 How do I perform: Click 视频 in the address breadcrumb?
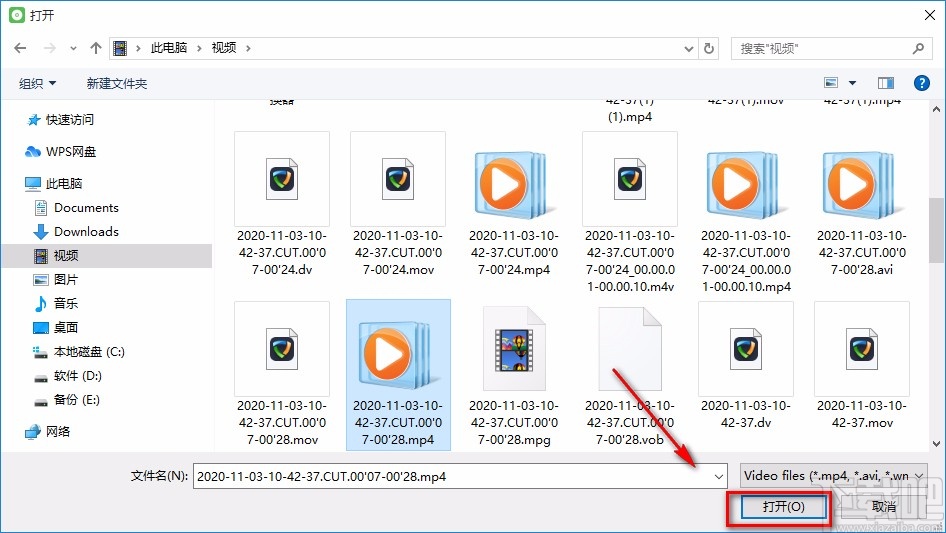tap(224, 48)
